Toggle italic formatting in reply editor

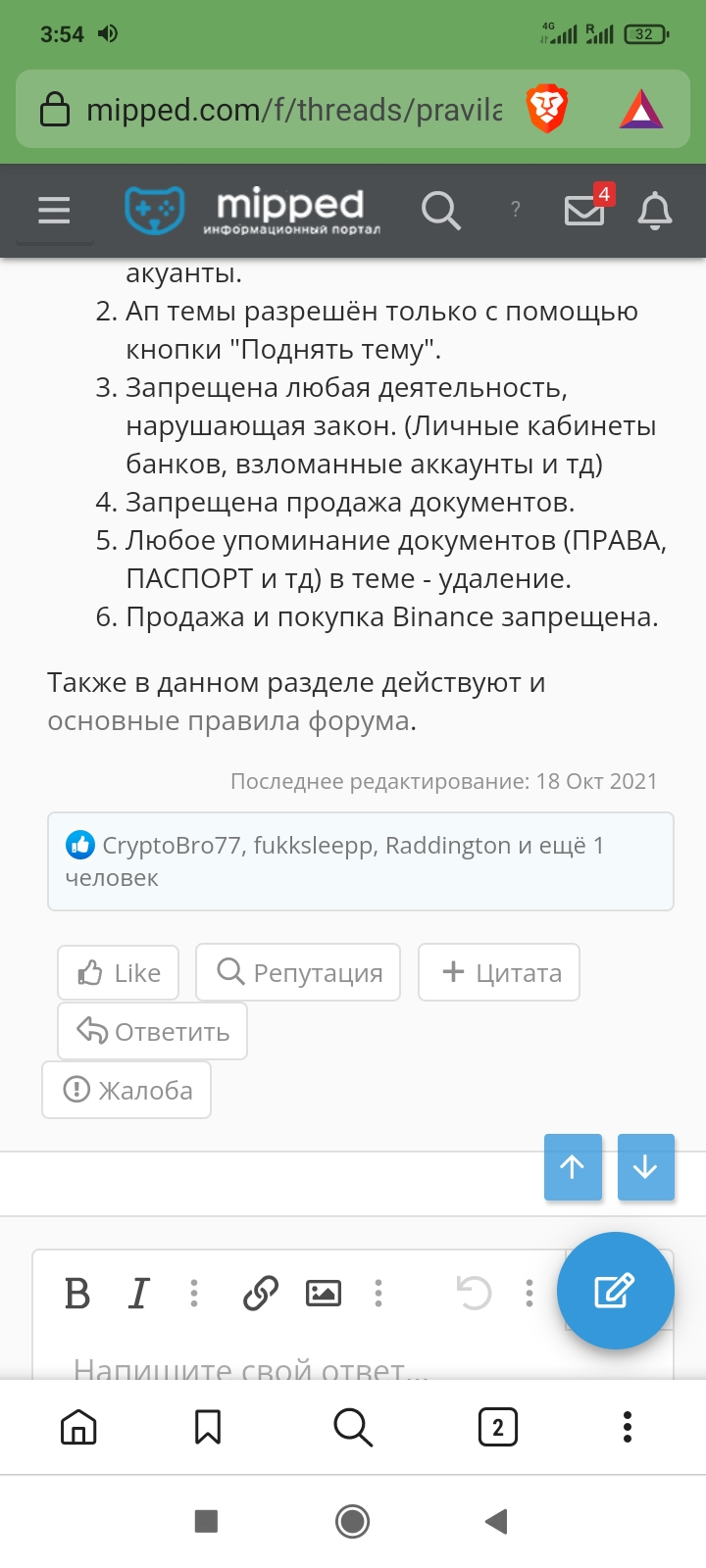[x=139, y=1294]
